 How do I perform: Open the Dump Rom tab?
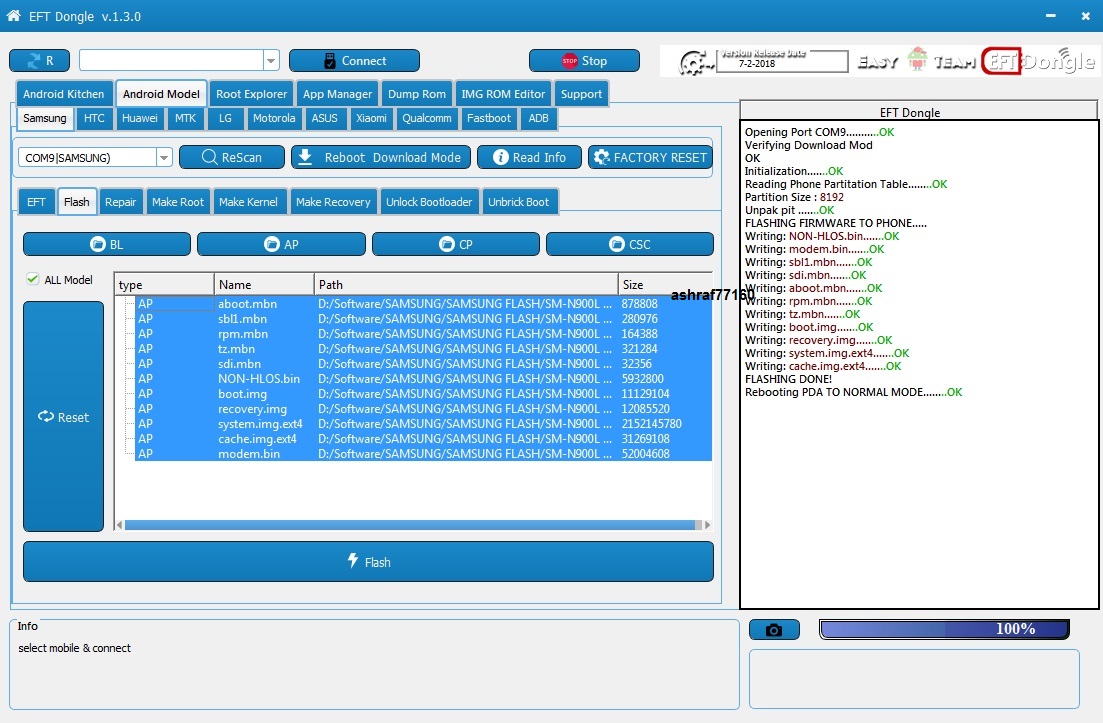pyautogui.click(x=416, y=94)
